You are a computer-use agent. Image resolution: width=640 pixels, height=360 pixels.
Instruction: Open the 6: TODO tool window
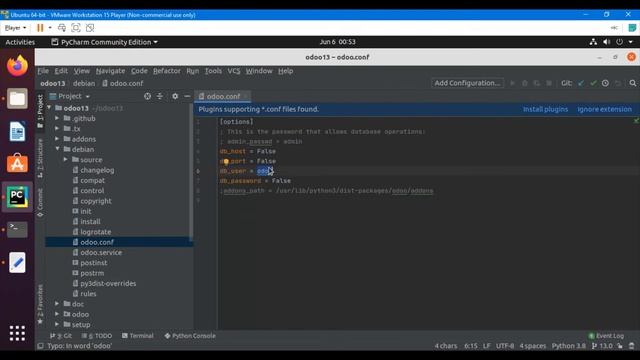tap(96, 336)
